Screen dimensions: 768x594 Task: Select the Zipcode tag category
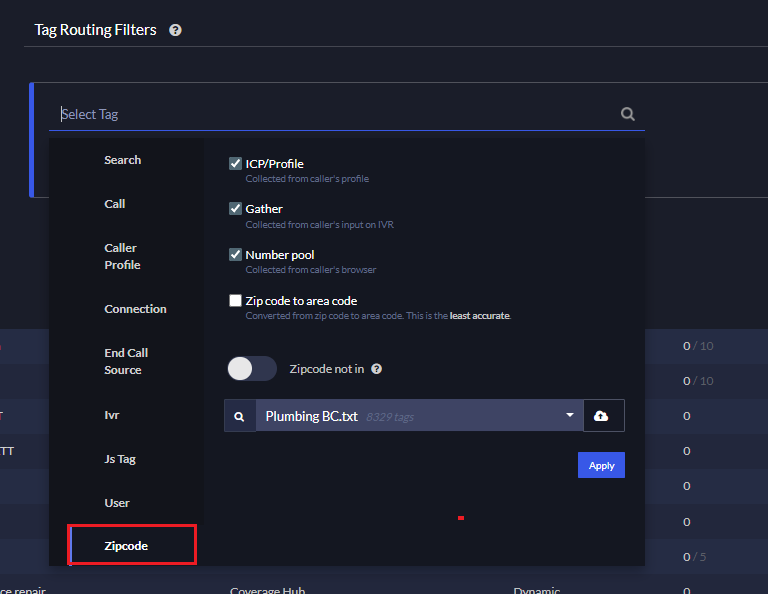point(126,546)
